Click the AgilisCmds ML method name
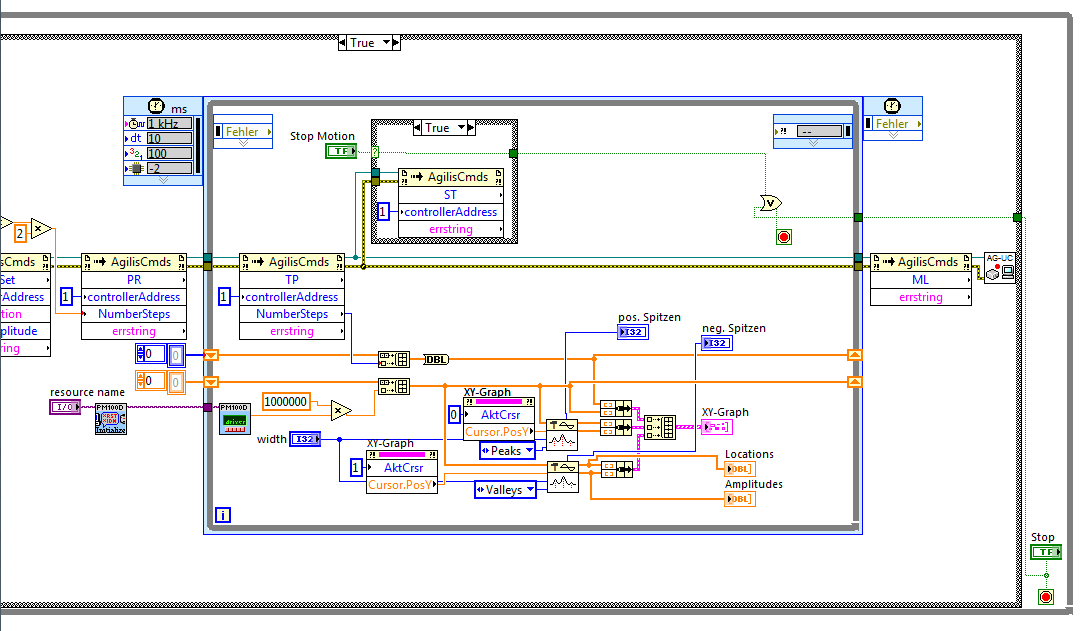Viewport: 1086px width, 631px height. [x=920, y=280]
